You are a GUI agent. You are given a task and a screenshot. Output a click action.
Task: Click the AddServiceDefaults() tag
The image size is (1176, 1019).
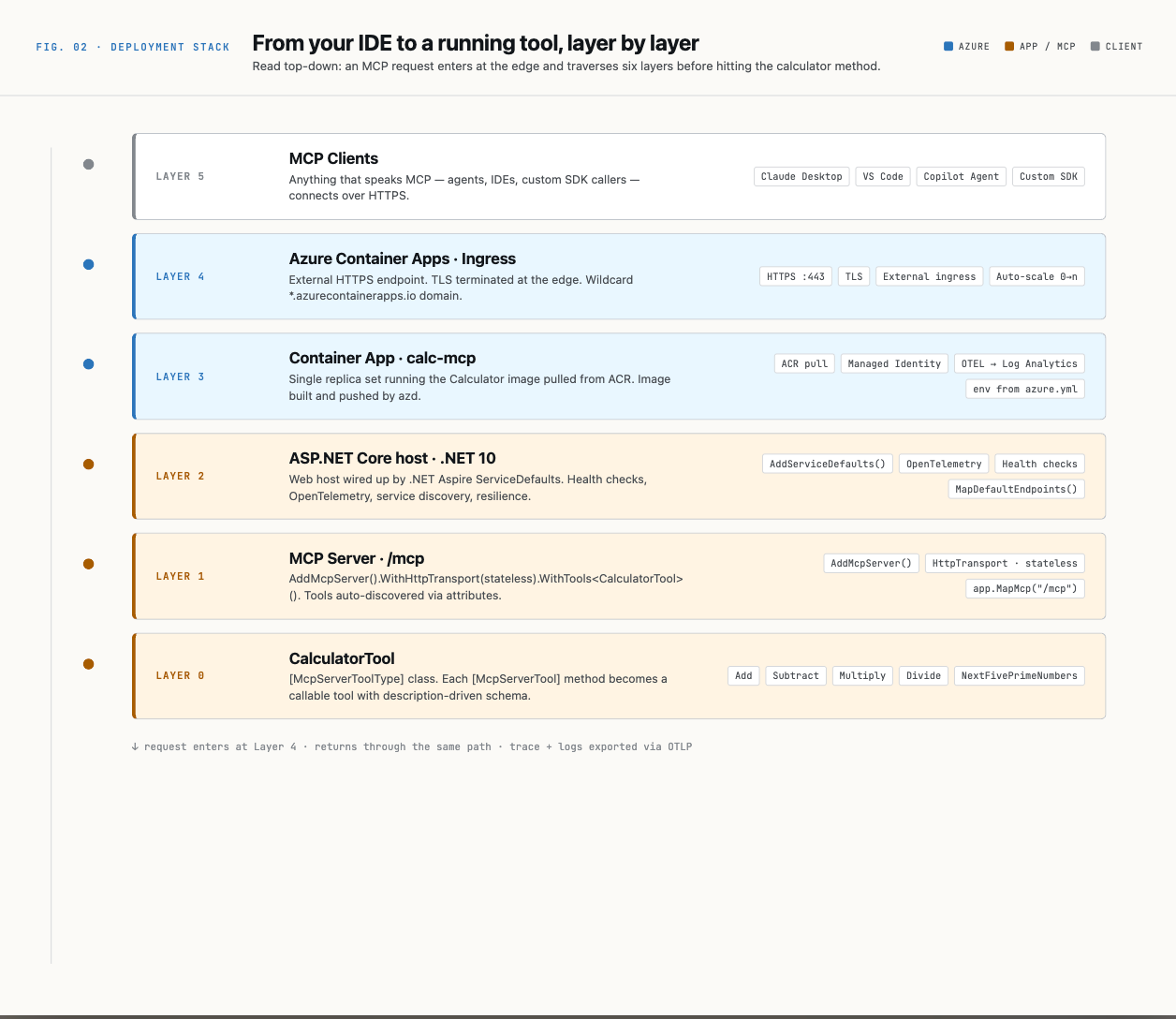click(828, 464)
